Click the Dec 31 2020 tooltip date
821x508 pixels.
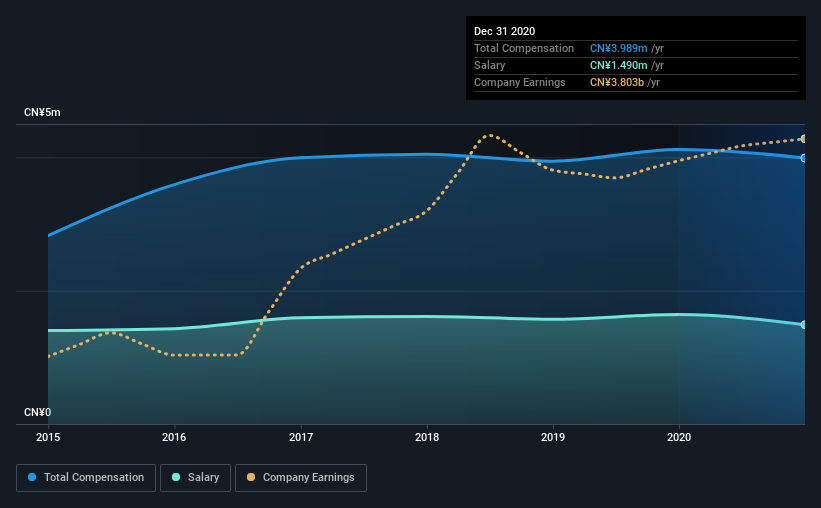(505, 31)
